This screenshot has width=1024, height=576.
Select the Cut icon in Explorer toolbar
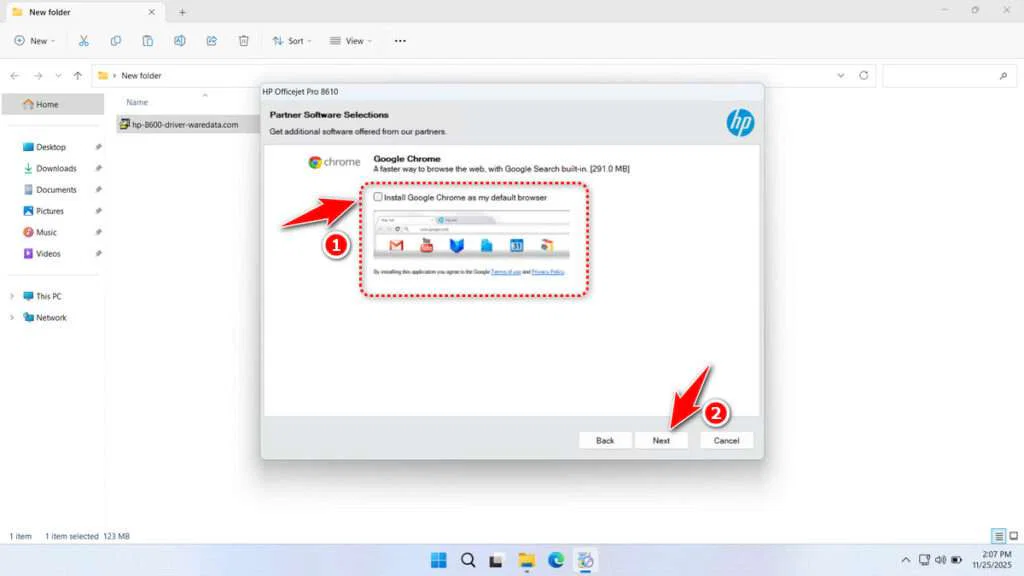click(84, 41)
